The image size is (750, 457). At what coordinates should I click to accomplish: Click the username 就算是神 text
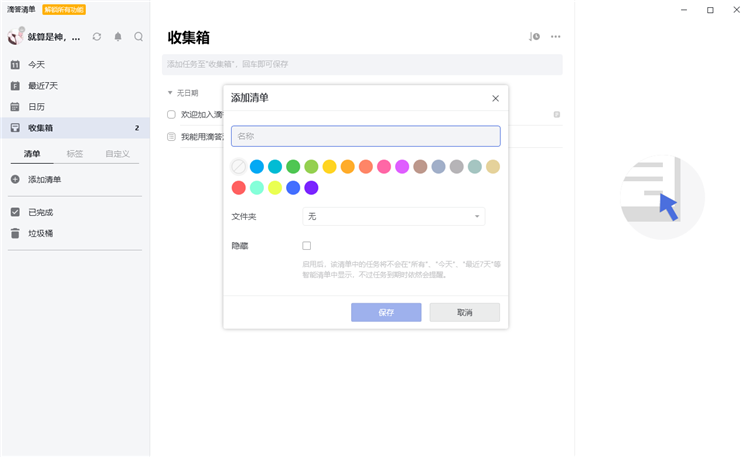pos(54,37)
